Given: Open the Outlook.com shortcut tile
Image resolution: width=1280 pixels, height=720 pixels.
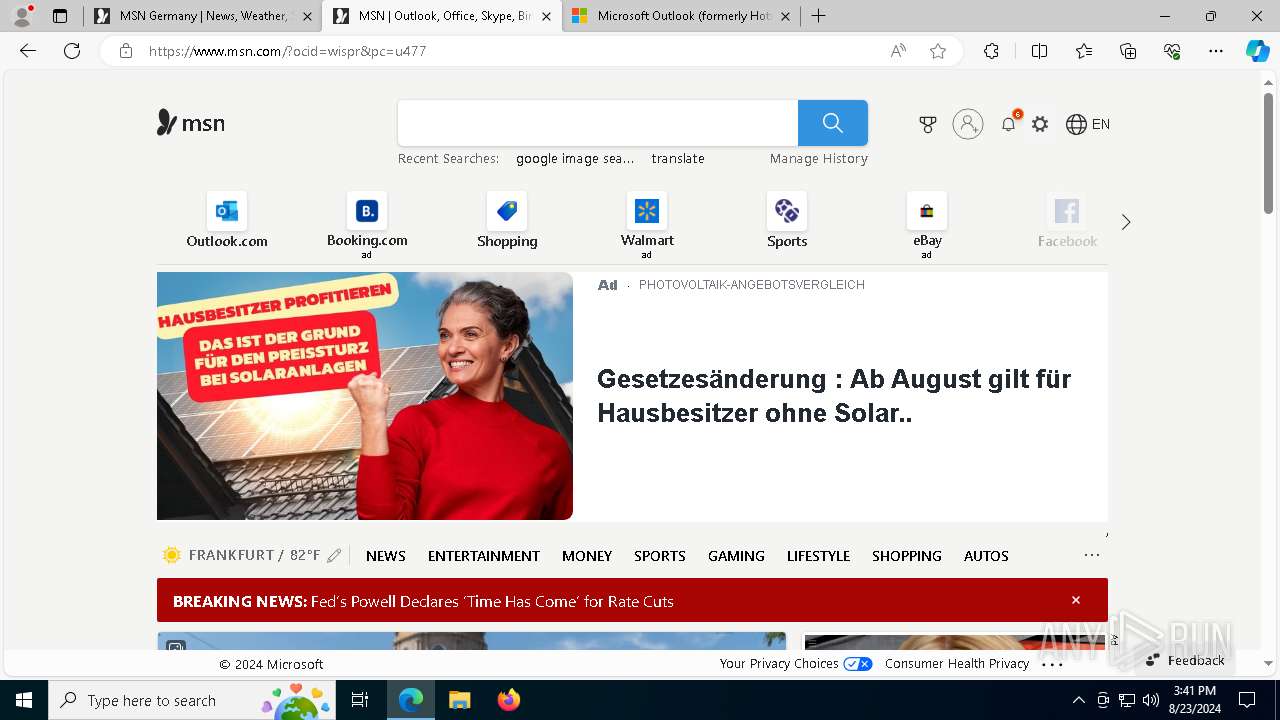Looking at the screenshot, I should coord(227,221).
